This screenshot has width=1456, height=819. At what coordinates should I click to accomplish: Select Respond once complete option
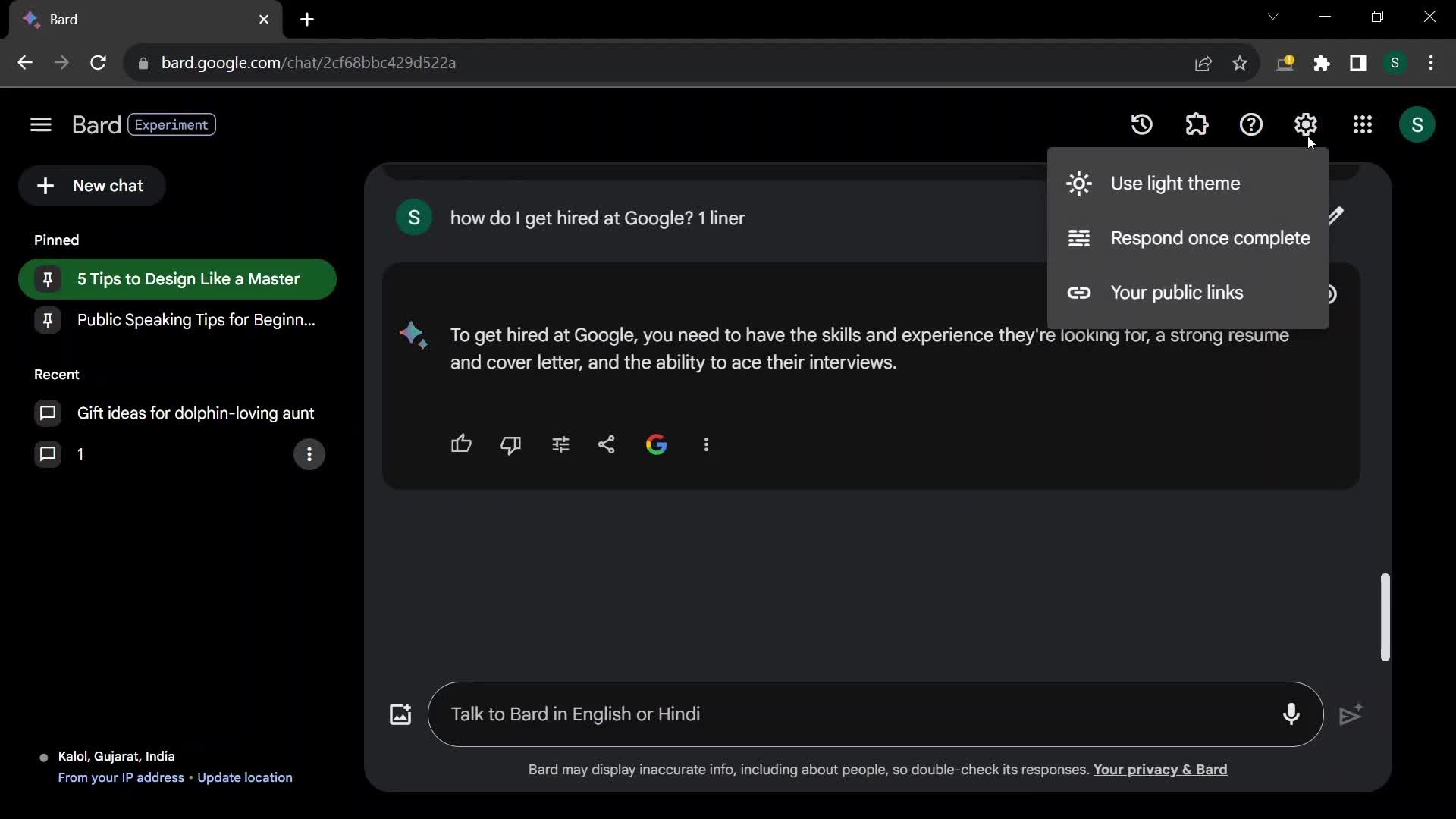(x=1188, y=238)
